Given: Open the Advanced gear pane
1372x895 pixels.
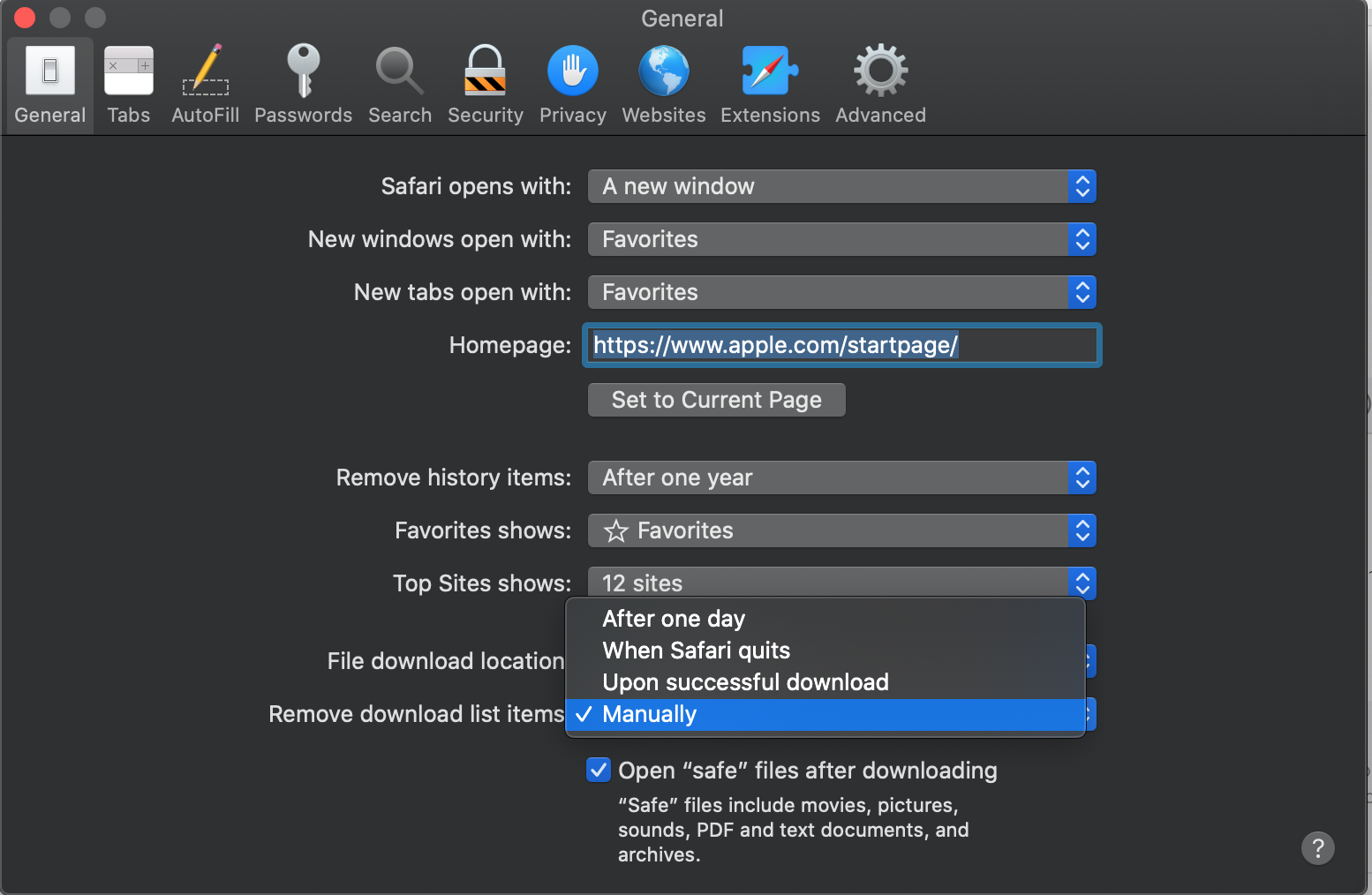Looking at the screenshot, I should tap(880, 86).
